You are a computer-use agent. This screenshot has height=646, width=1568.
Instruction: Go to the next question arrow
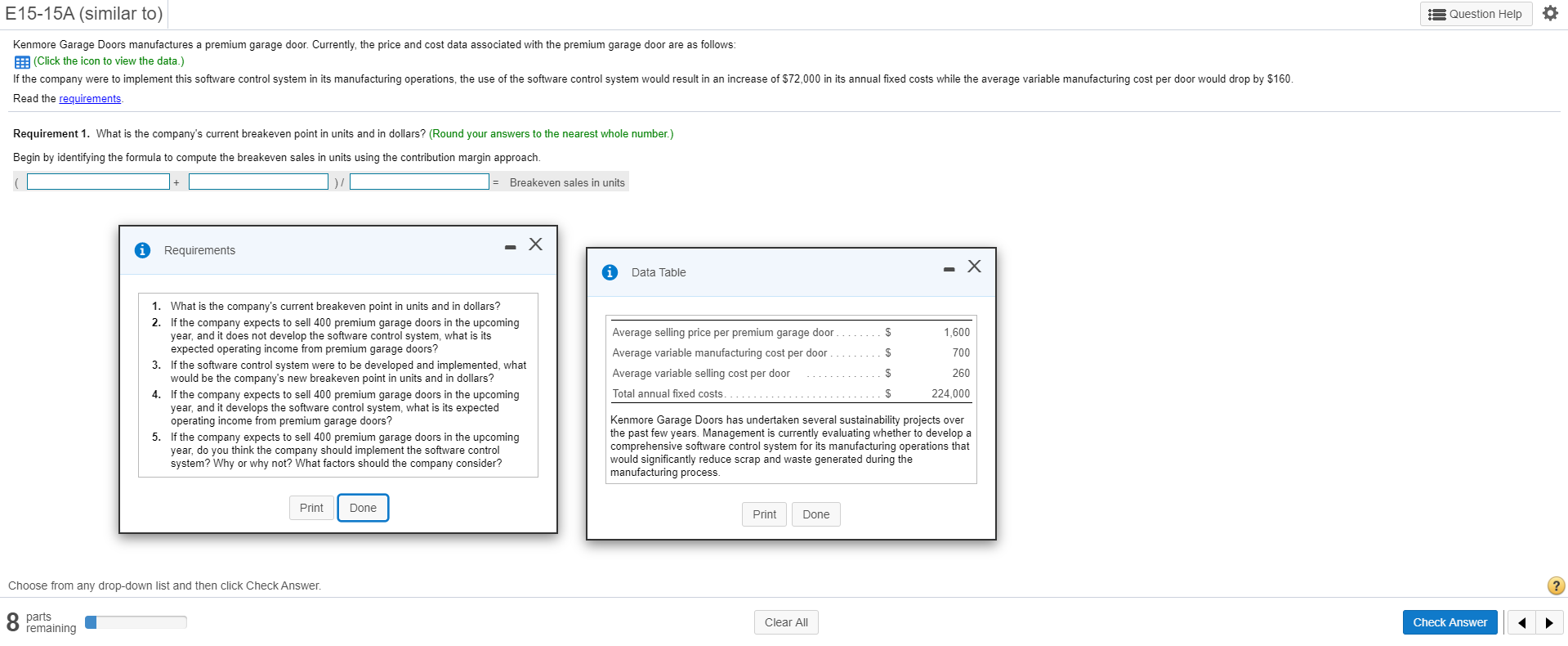pyautogui.click(x=1549, y=622)
